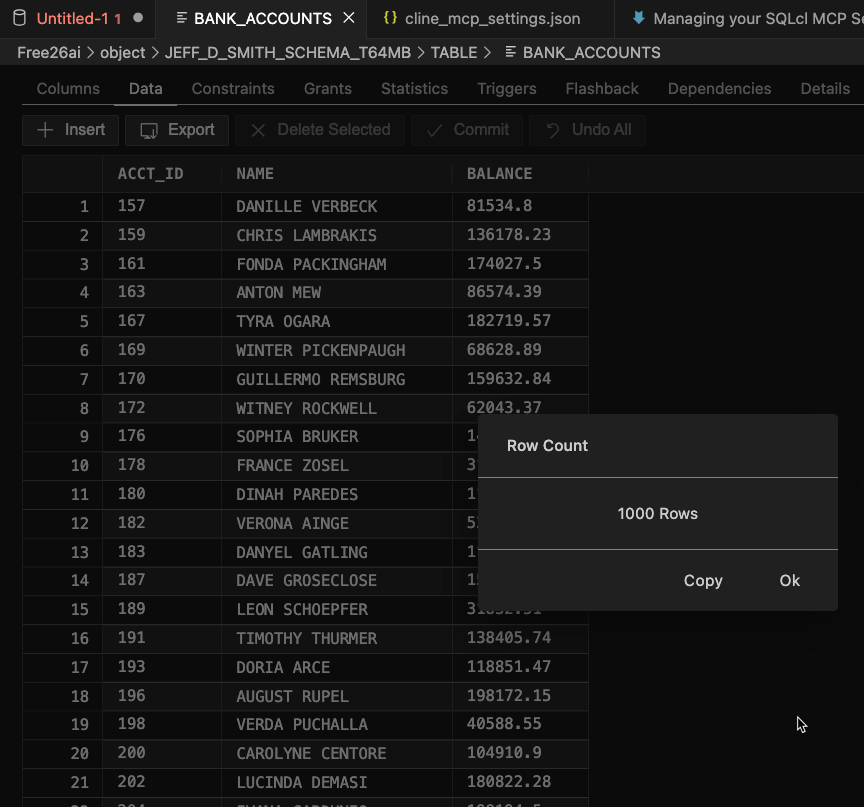The image size is (864, 807).
Task: Show the Grants tab
Action: pos(328,88)
